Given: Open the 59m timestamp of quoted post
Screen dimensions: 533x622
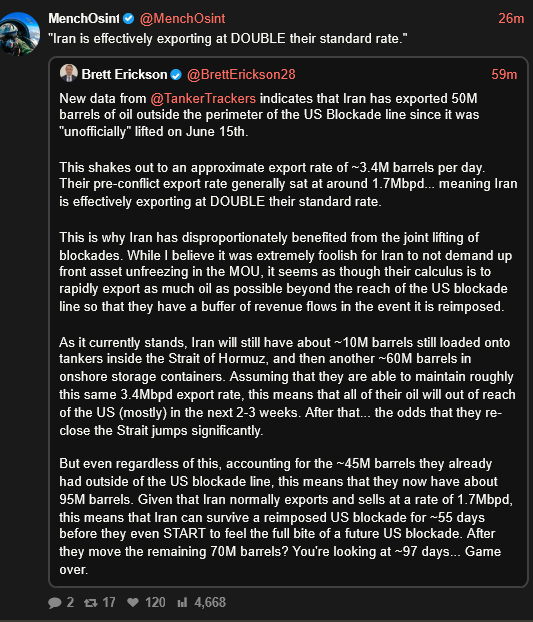Looking at the screenshot, I should (504, 75).
